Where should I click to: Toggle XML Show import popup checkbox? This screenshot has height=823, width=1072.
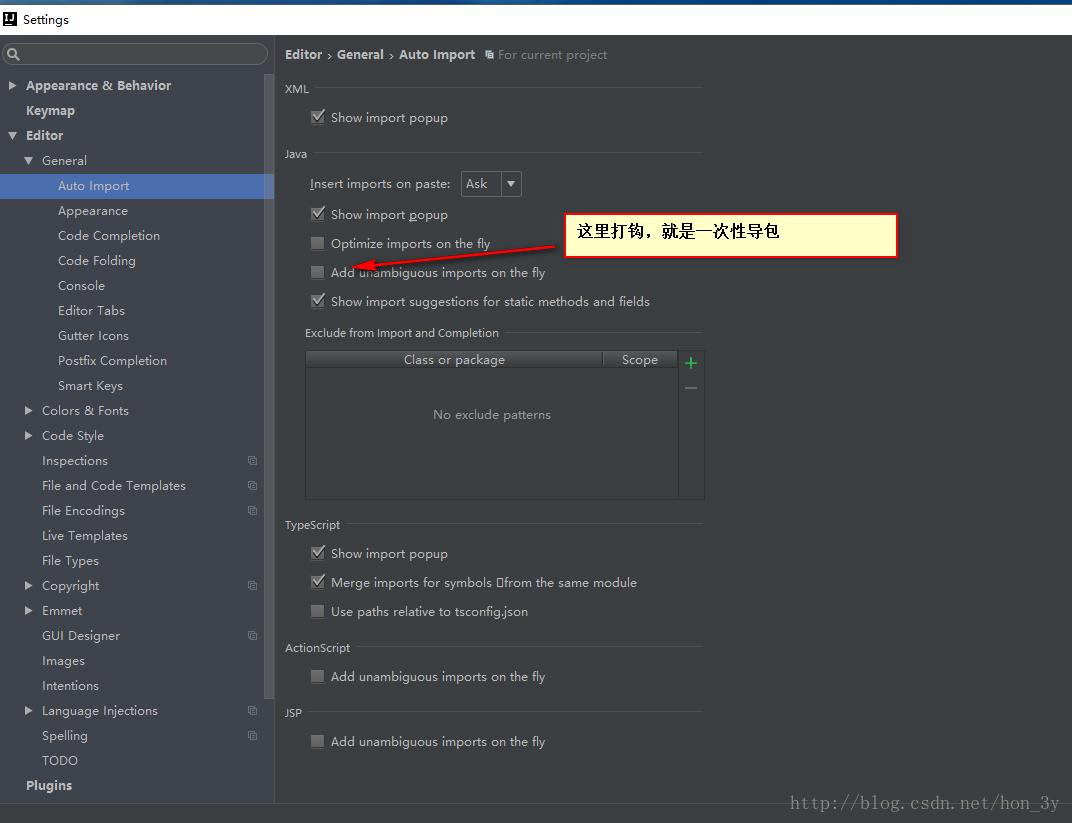tap(317, 117)
